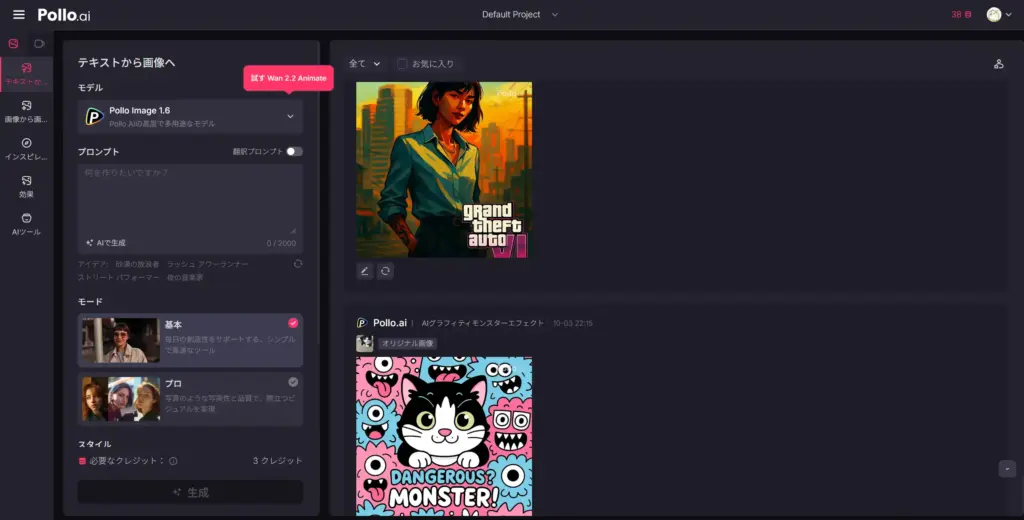Open AIツール in the sidebar
Viewport: 1024px width, 520px height.
point(26,223)
